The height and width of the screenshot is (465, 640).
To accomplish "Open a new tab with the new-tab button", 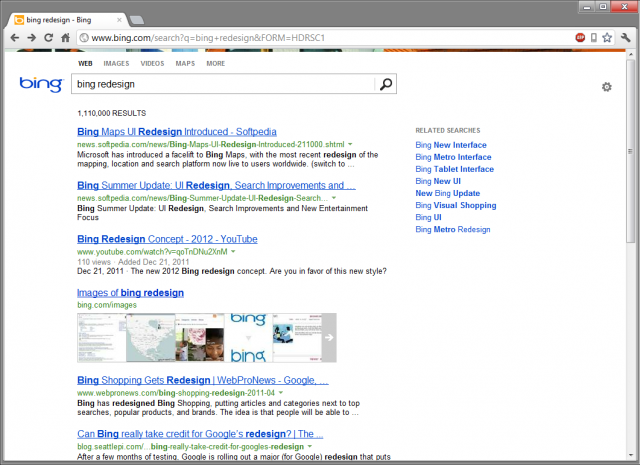I will coord(137,20).
